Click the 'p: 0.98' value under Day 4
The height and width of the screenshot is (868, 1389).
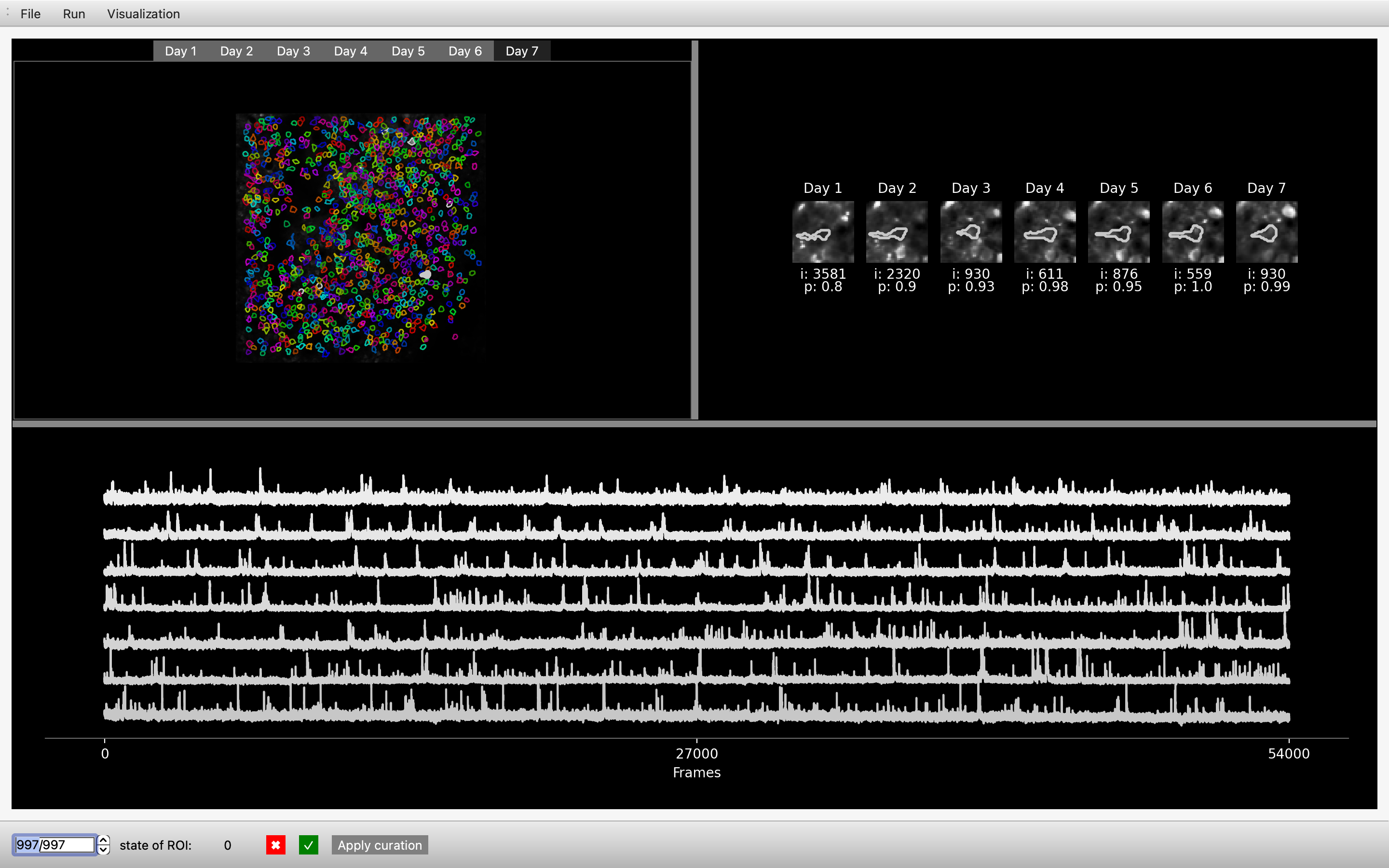click(x=1045, y=287)
